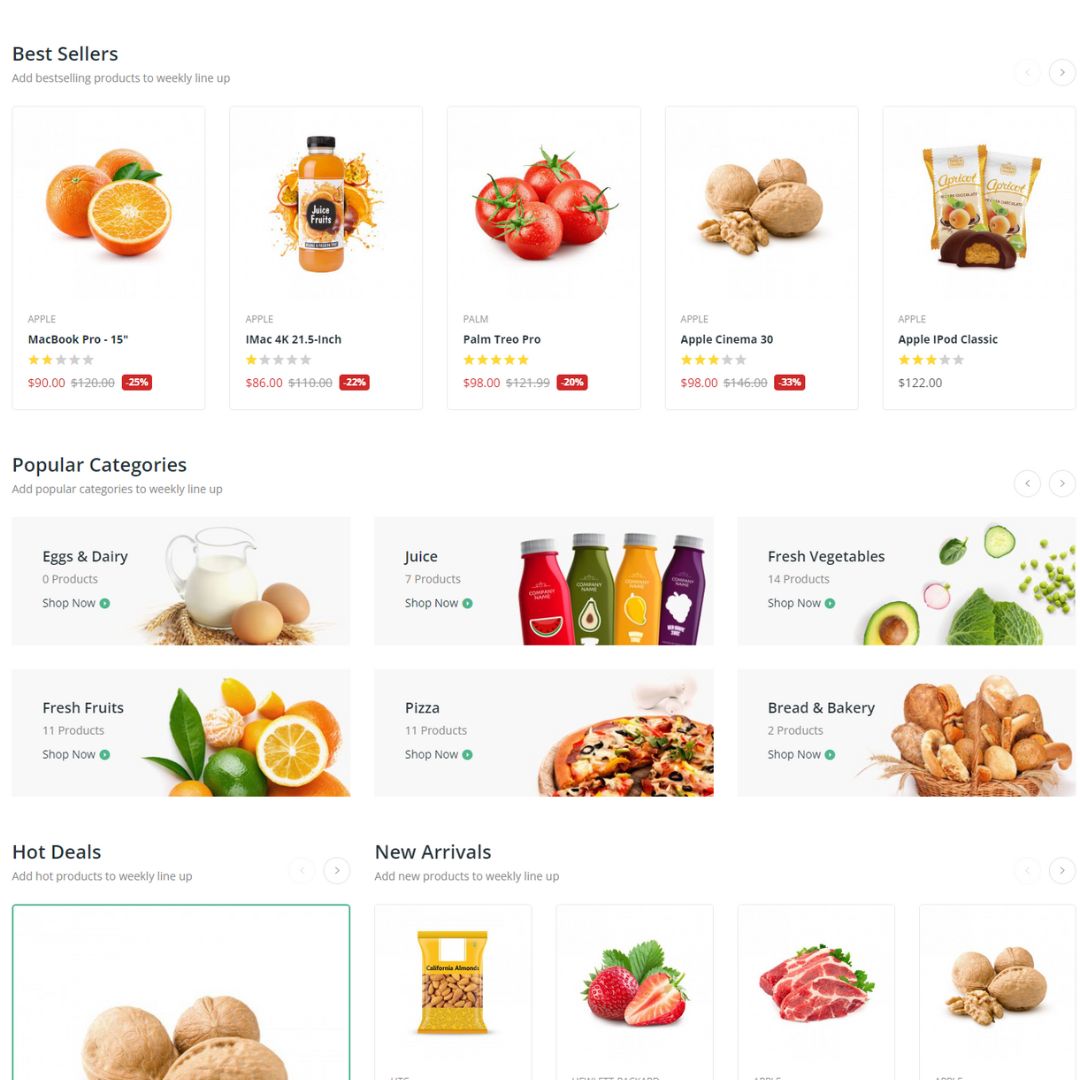Image resolution: width=1080 pixels, height=1080 pixels.
Task: Click next arrow in Popular Categories carousel
Action: pyautogui.click(x=1061, y=484)
